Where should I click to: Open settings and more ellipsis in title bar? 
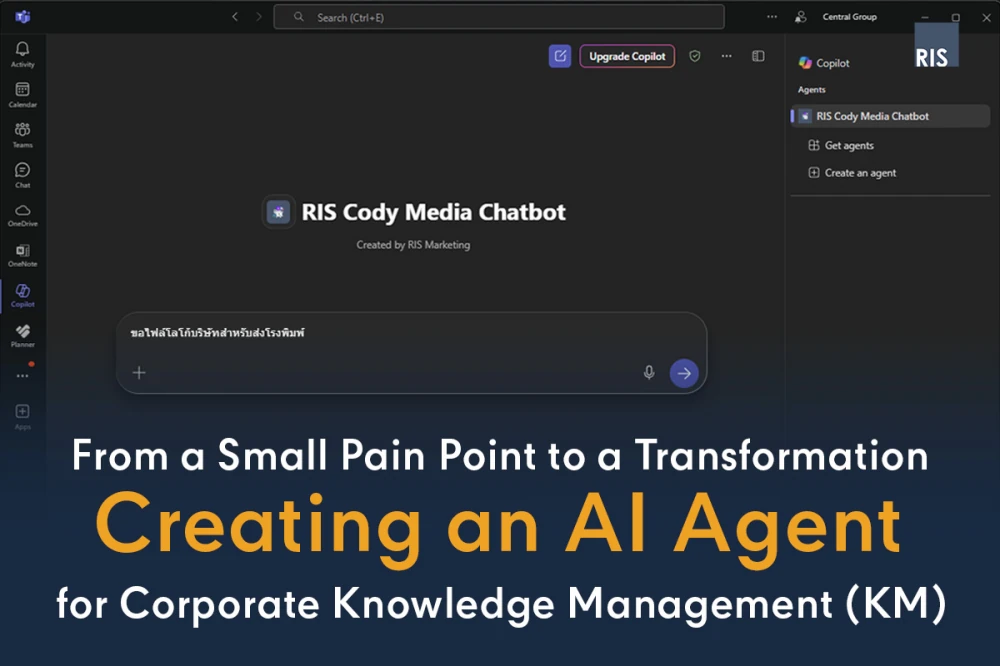[x=772, y=17]
